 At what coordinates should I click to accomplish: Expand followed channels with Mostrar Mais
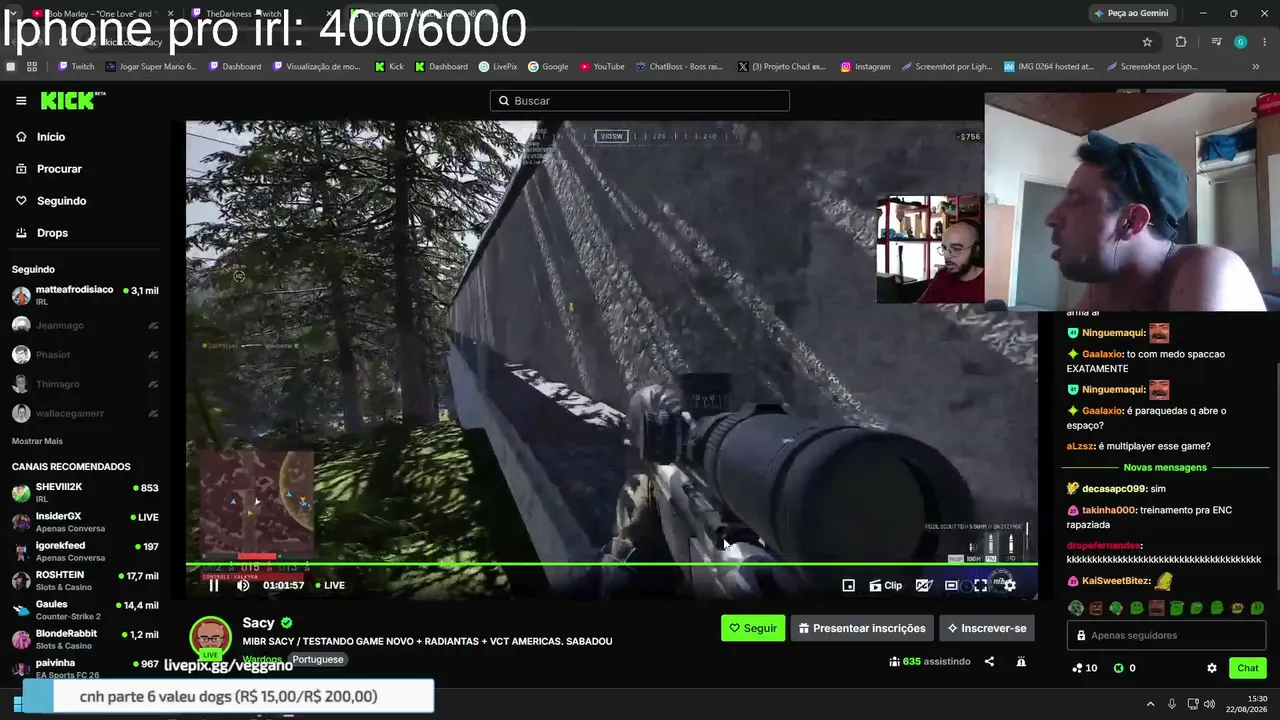37,441
